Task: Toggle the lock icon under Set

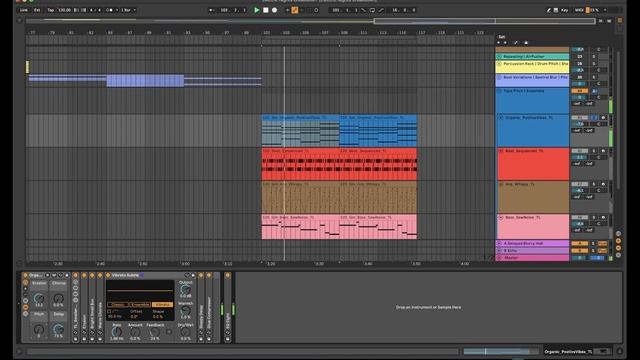Action: point(526,42)
